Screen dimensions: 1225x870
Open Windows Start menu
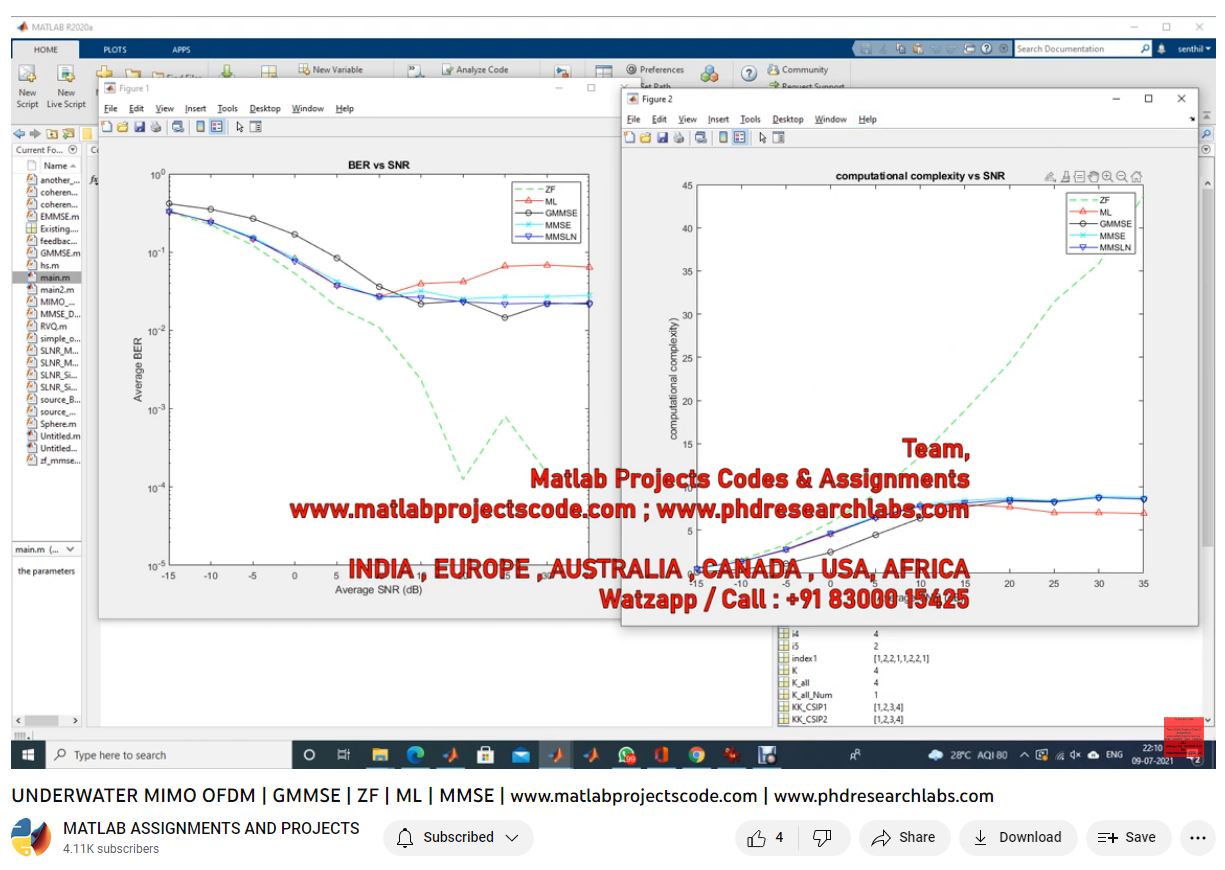pyautogui.click(x=27, y=755)
